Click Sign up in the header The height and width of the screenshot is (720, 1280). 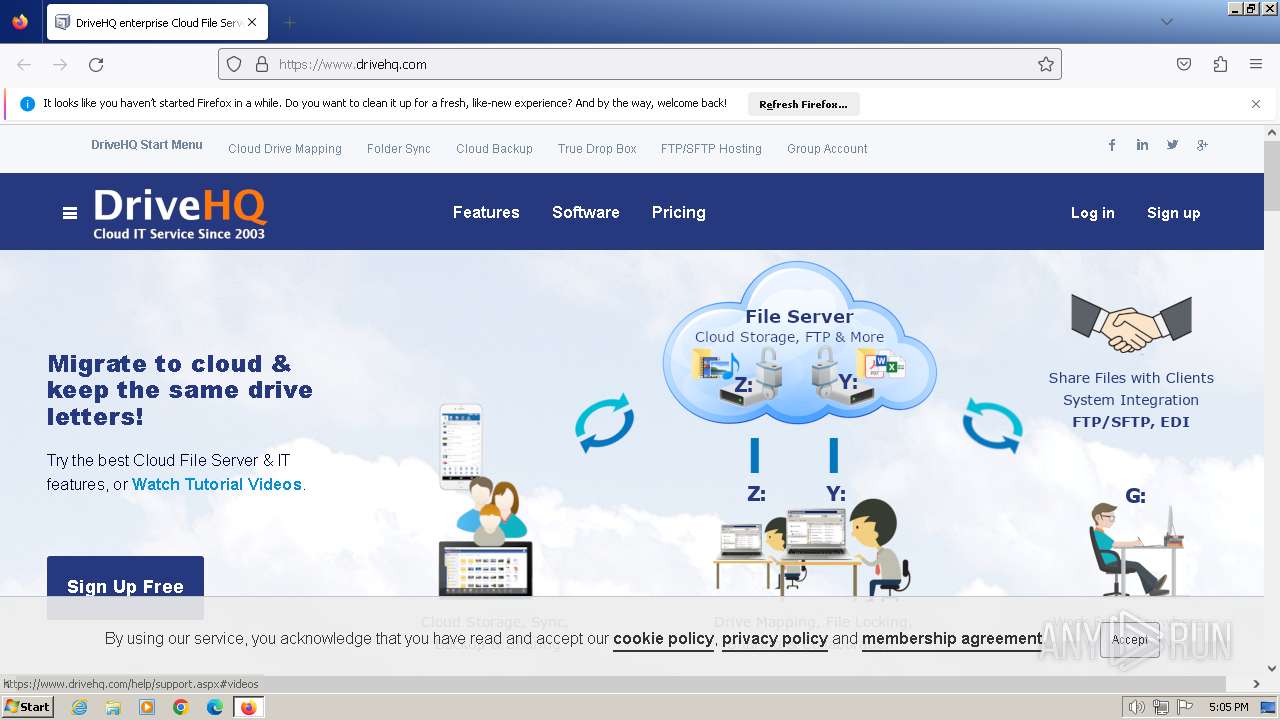(1173, 213)
